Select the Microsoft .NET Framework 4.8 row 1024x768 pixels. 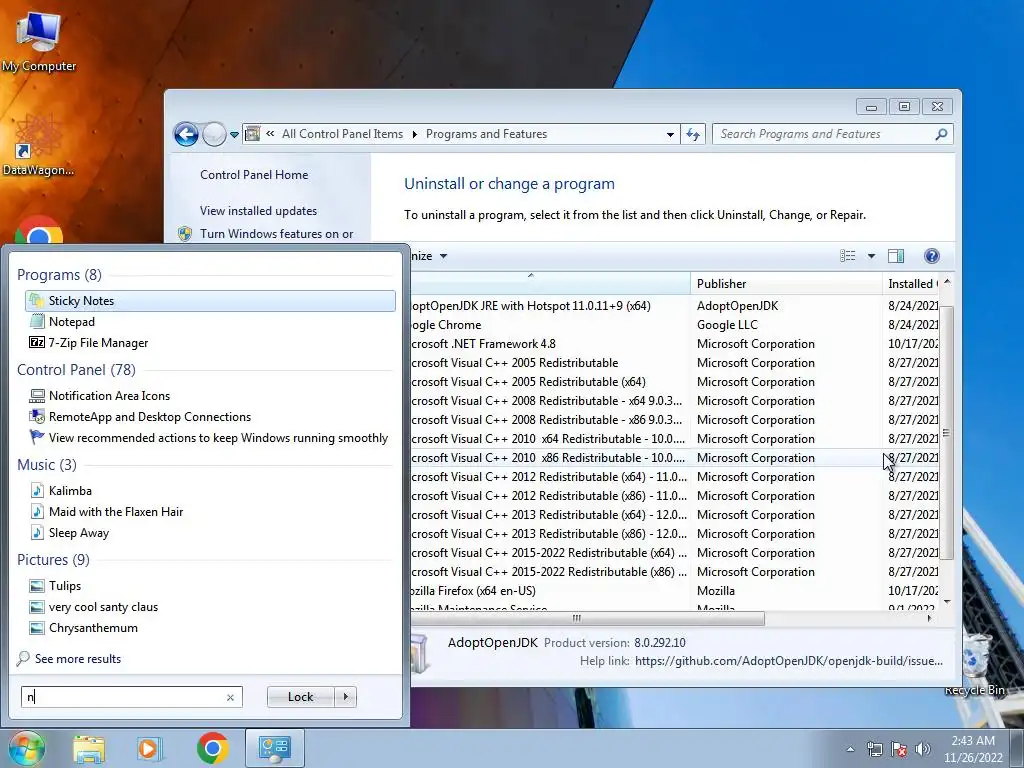675,344
